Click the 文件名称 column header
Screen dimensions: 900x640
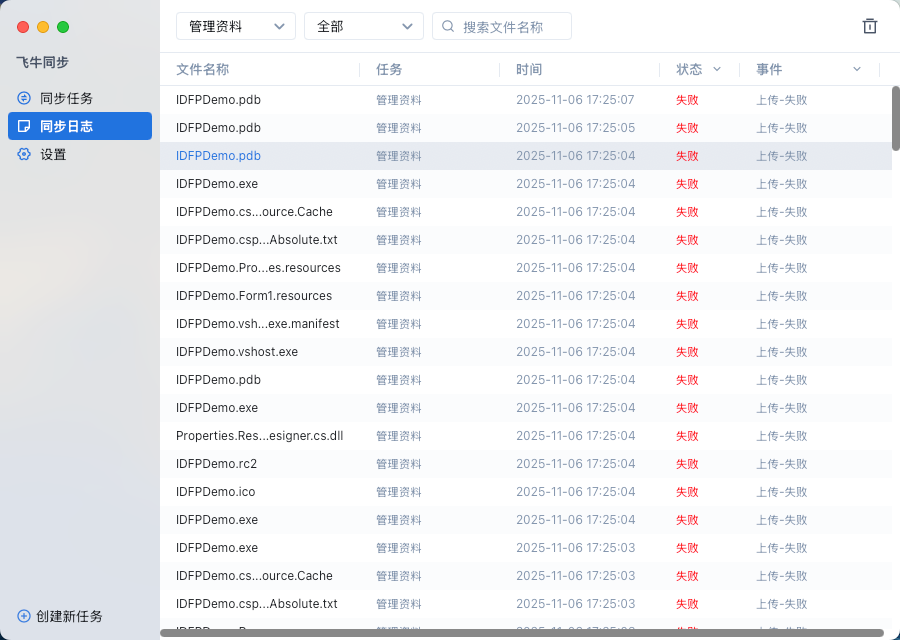point(203,69)
